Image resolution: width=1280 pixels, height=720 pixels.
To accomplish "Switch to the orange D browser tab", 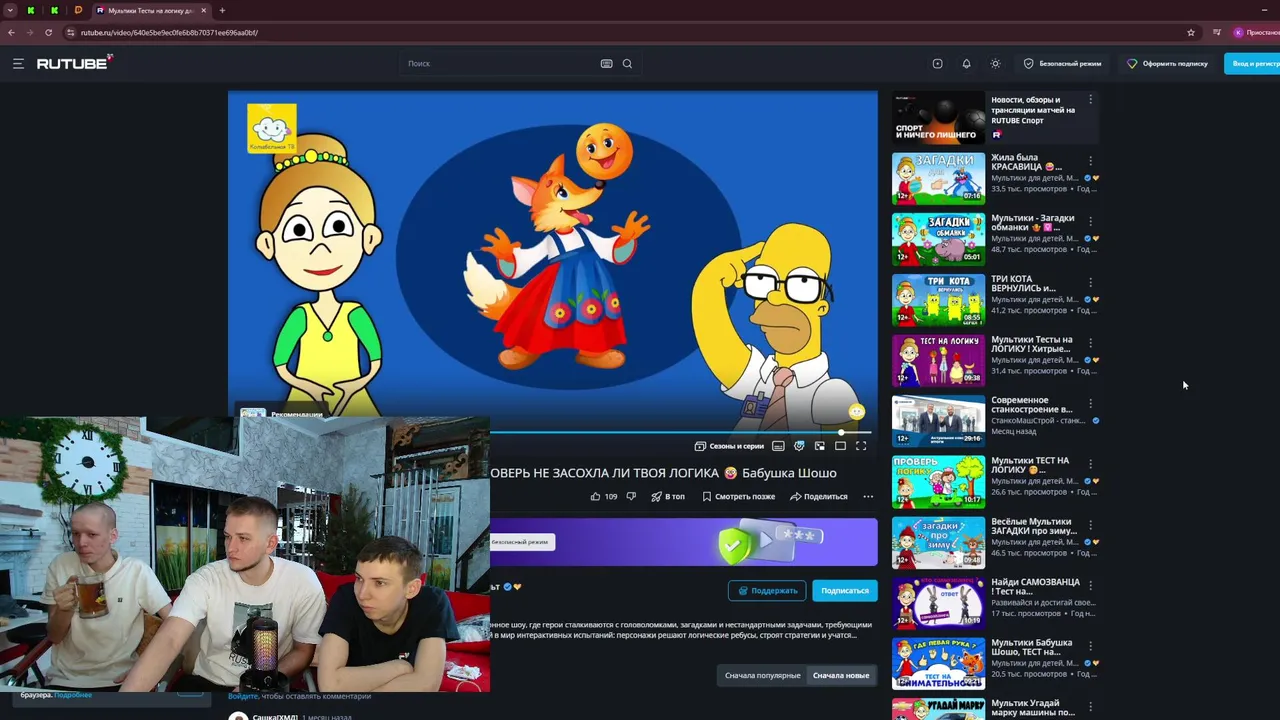I will click(x=78, y=10).
